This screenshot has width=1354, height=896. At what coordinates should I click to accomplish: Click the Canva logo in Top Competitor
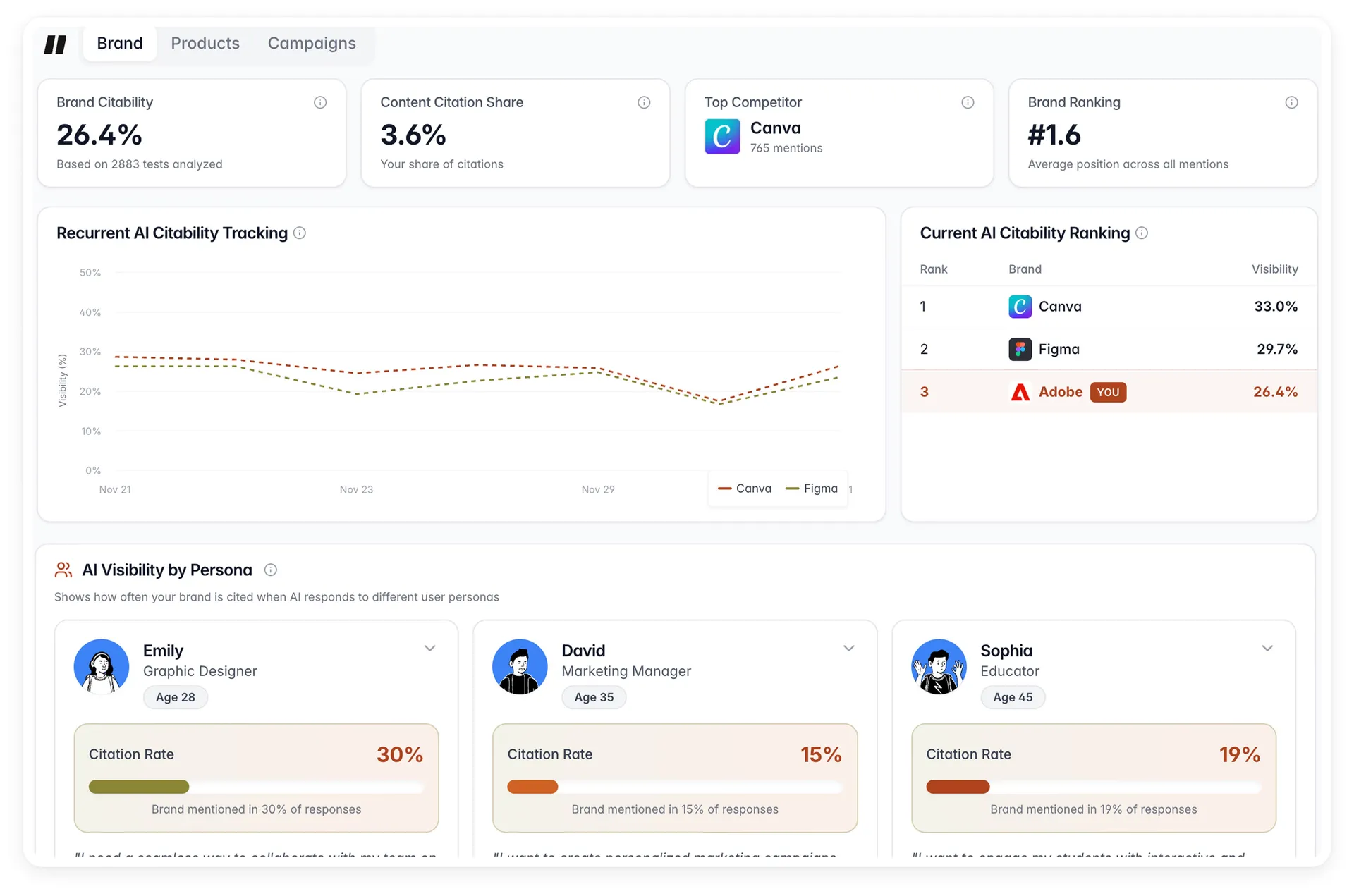[722, 136]
